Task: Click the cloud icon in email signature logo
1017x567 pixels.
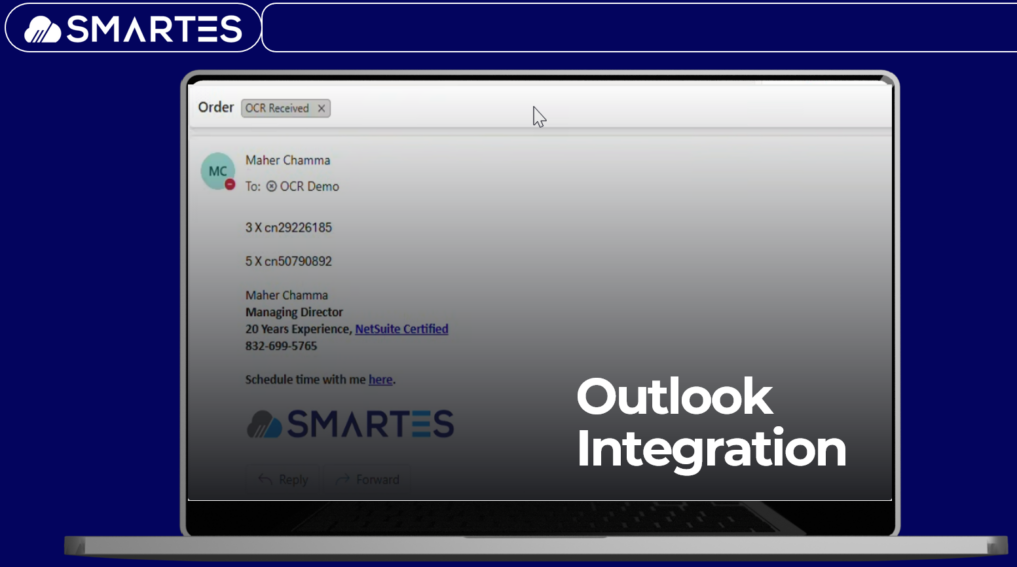Action: coord(264,424)
